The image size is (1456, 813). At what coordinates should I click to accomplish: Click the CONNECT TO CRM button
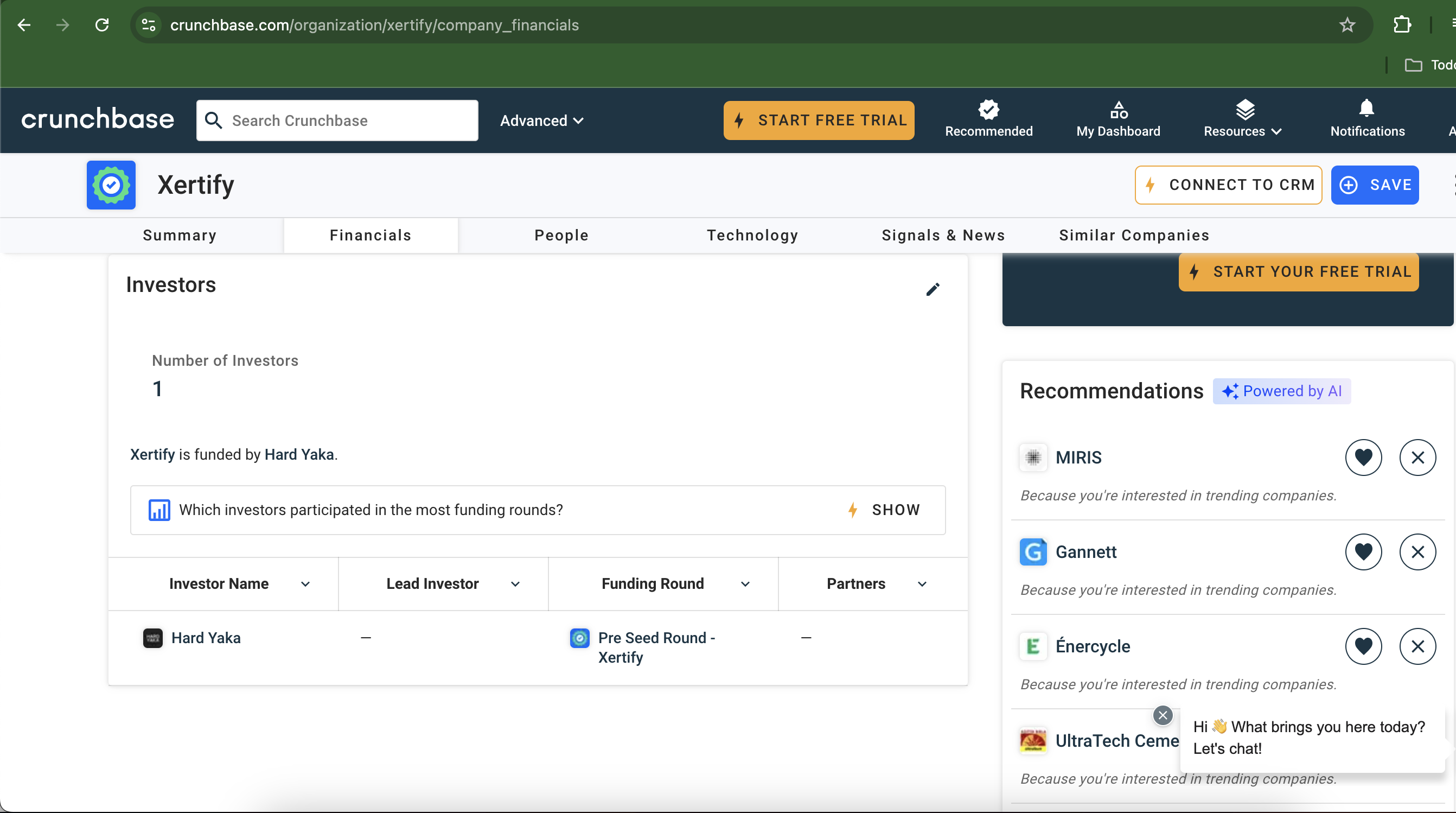tap(1228, 185)
